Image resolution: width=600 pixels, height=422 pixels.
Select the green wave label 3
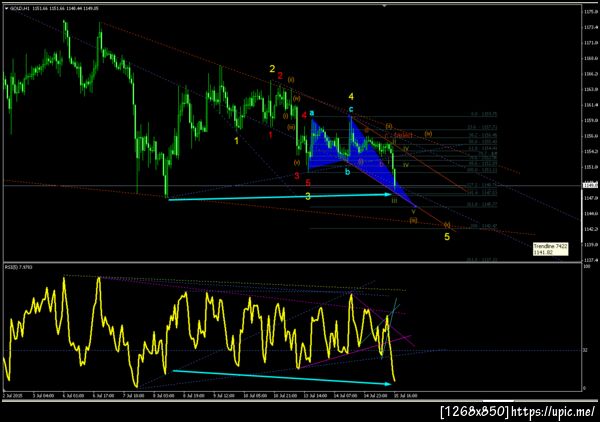308,197
